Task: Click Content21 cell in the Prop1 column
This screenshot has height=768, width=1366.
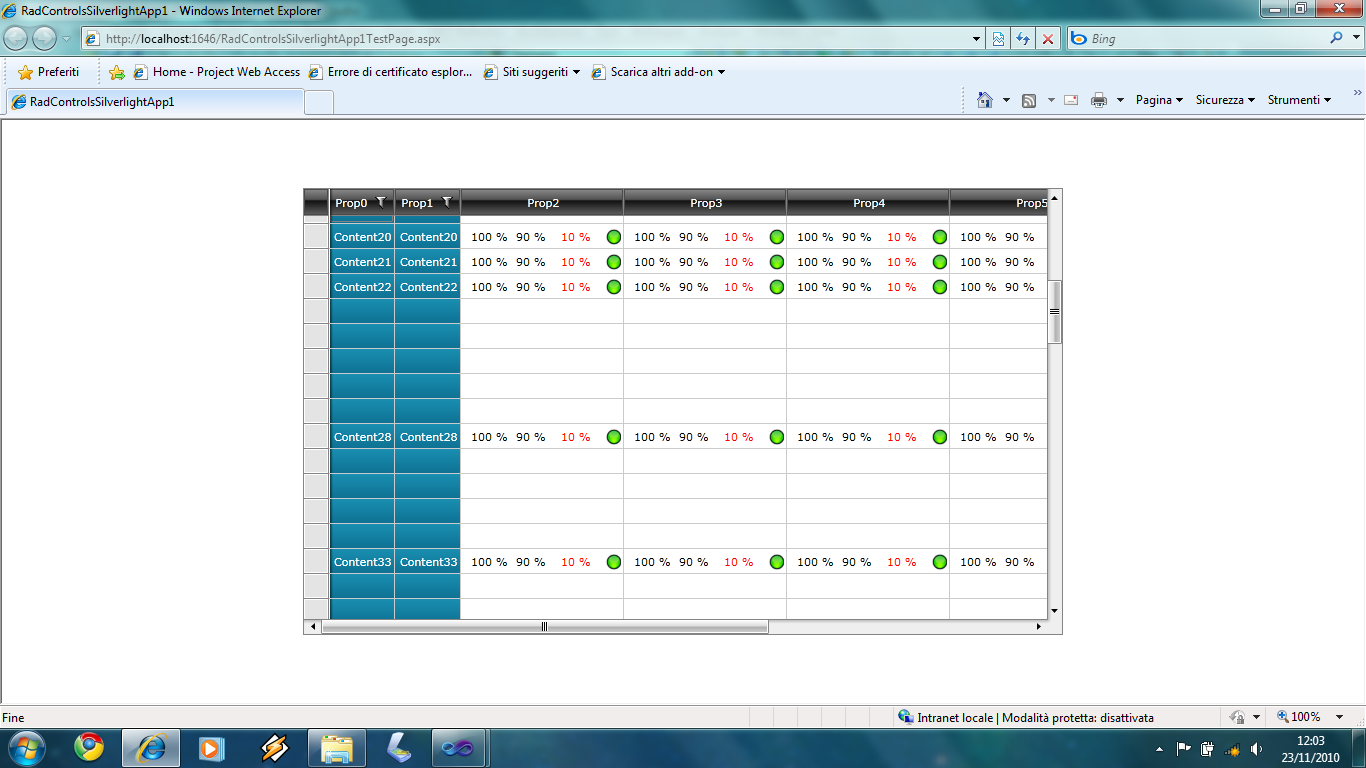Action: (x=428, y=262)
